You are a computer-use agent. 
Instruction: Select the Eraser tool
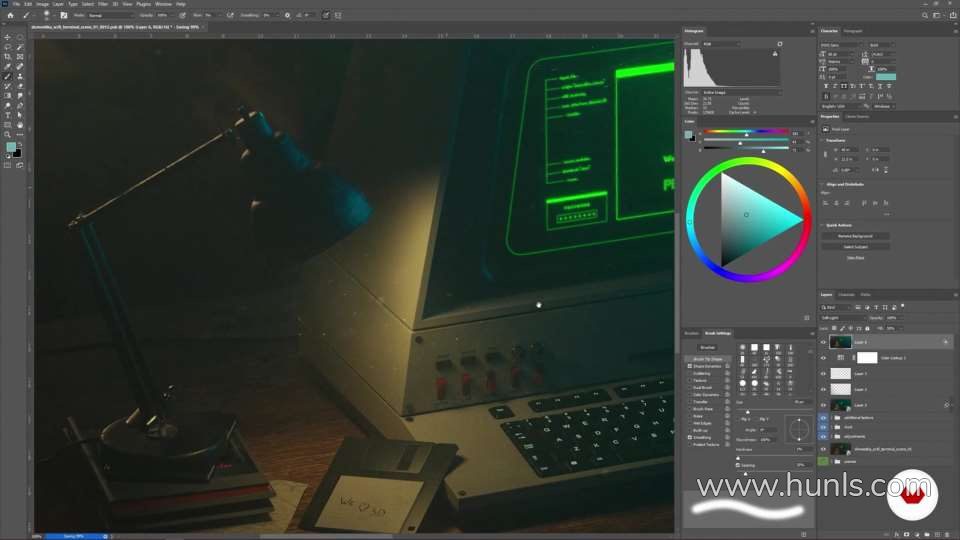pyautogui.click(x=20, y=86)
